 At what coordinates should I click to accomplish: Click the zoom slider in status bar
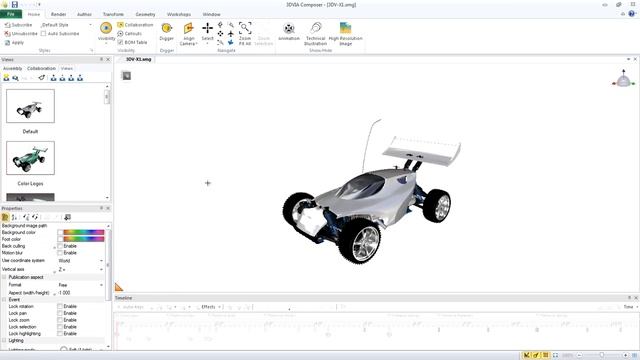602,356
